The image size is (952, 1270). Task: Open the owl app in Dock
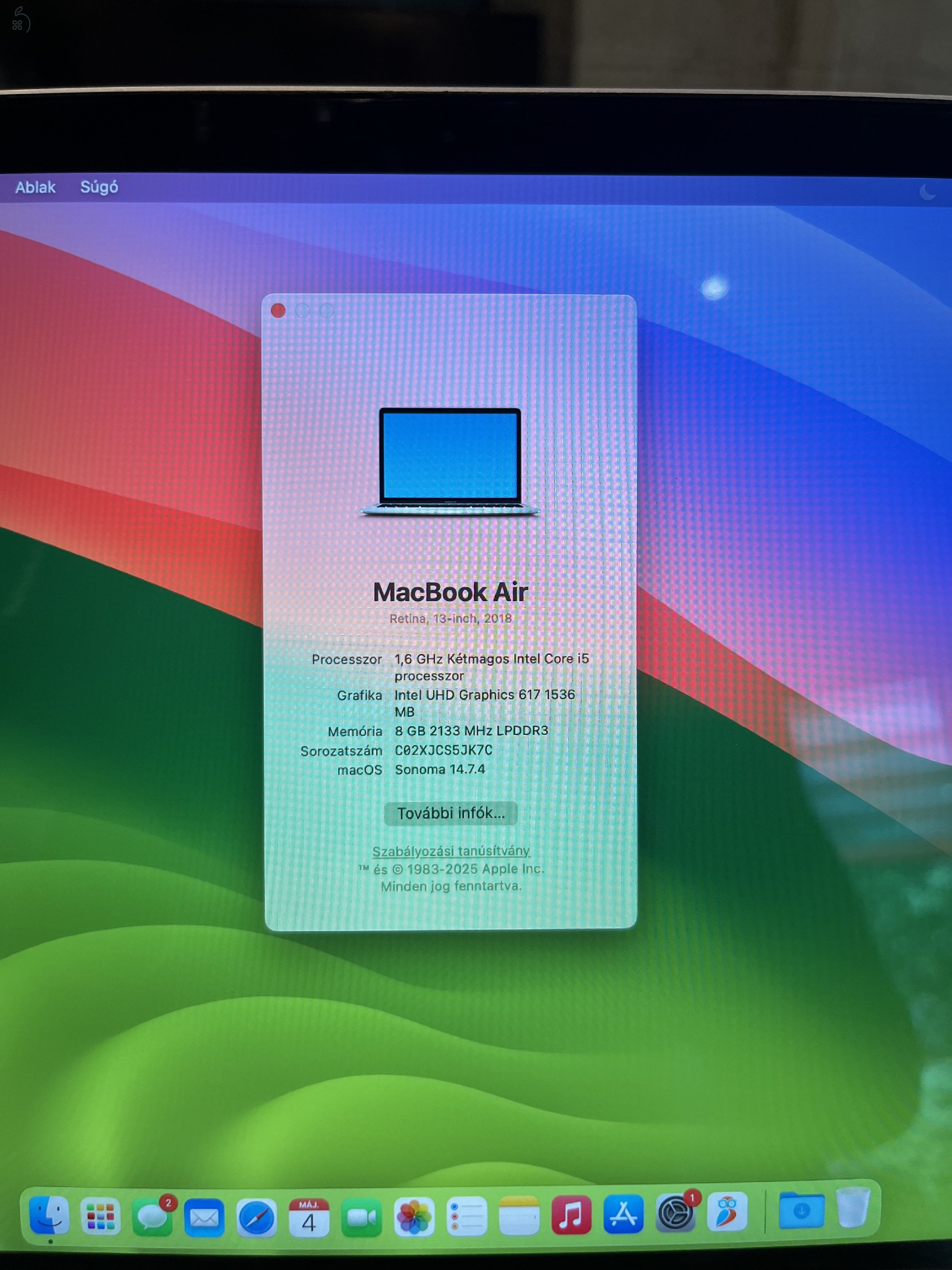[727, 1212]
